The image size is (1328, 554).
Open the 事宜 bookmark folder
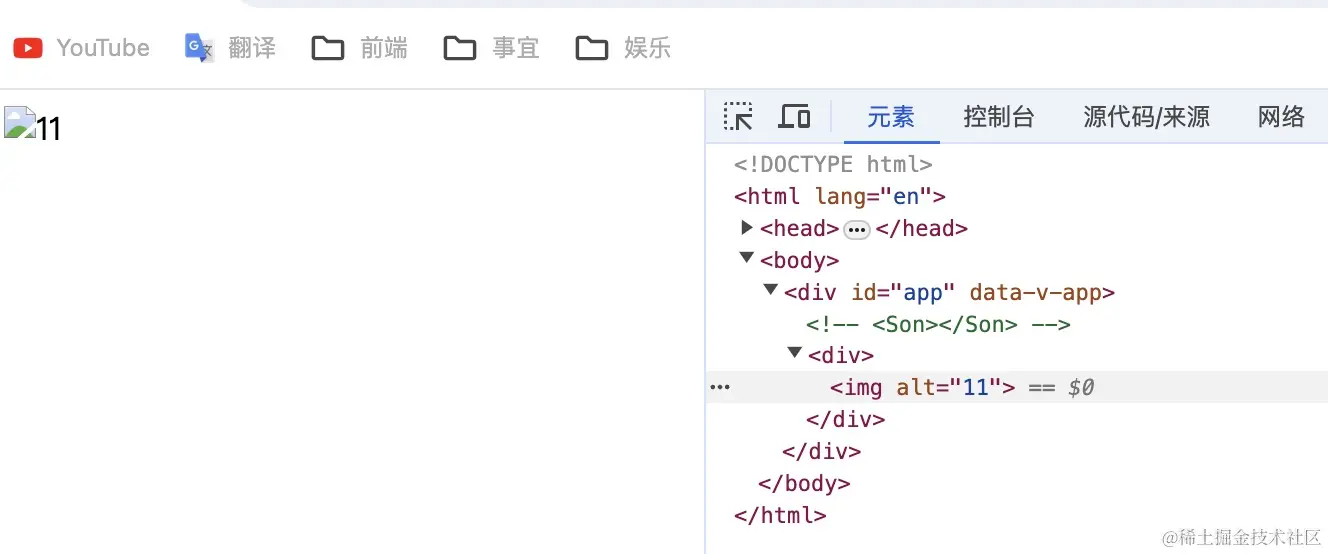point(492,48)
